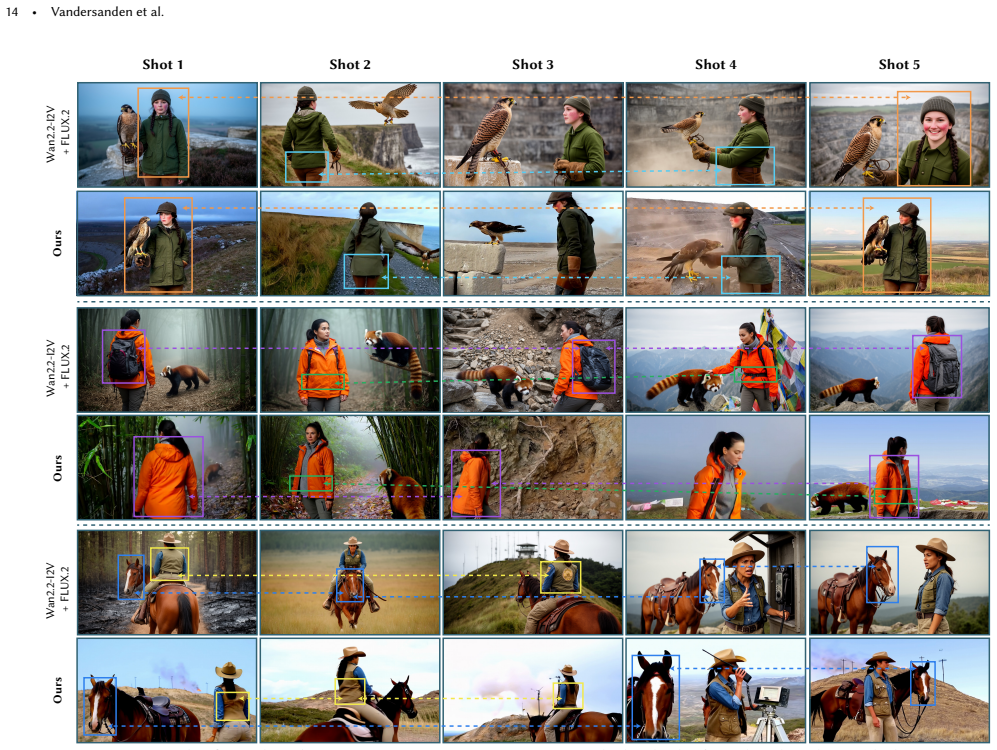Screen dimensions: 997x750
Task: Open the image with colorful prayer flags
Action: 716,360
